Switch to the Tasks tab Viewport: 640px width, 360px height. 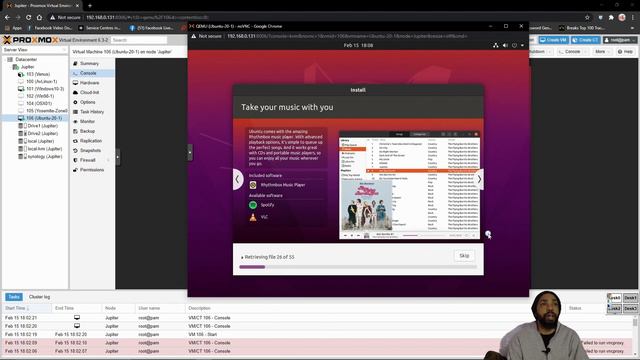pyautogui.click(x=13, y=297)
